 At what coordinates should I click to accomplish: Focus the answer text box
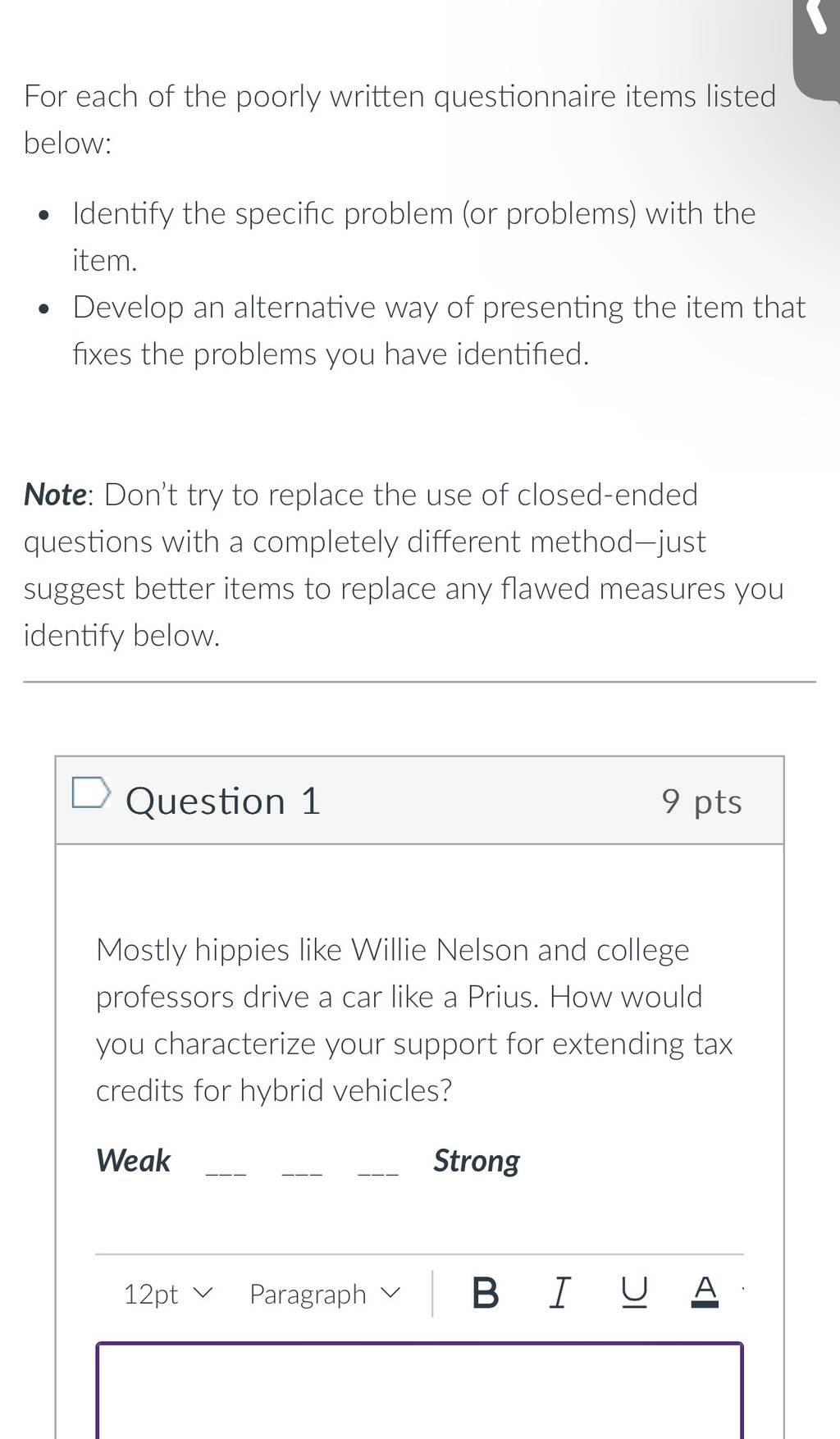click(419, 1391)
